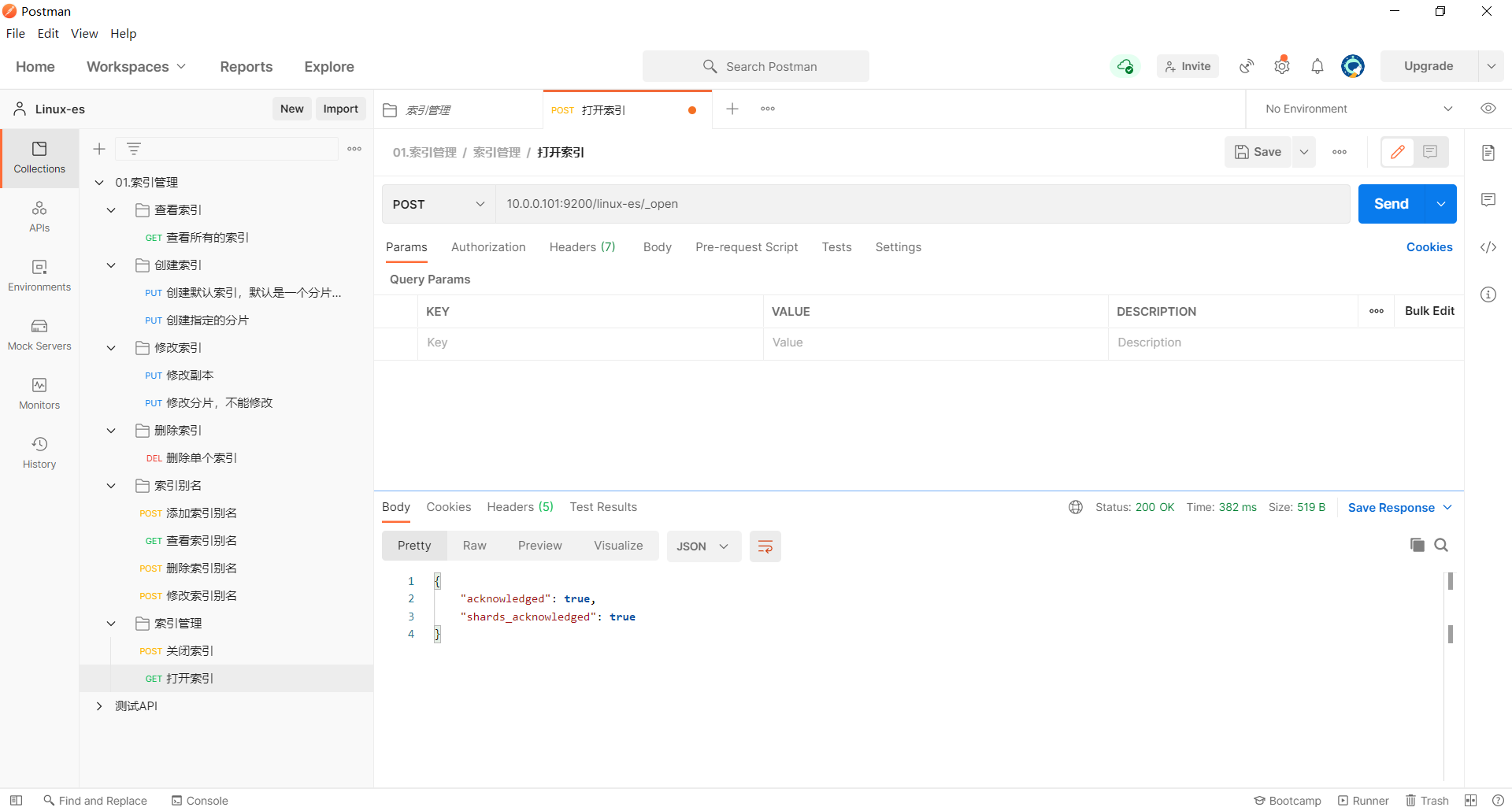1512x811 pixels.
Task: Switch response view to Raw
Action: (x=475, y=546)
